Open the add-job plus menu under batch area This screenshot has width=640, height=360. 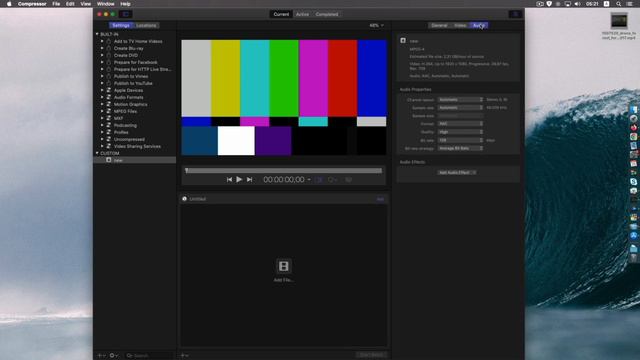(184, 356)
